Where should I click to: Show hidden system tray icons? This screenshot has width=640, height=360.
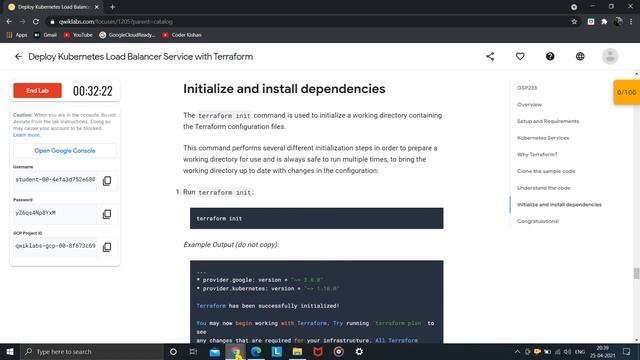pyautogui.click(x=517, y=351)
